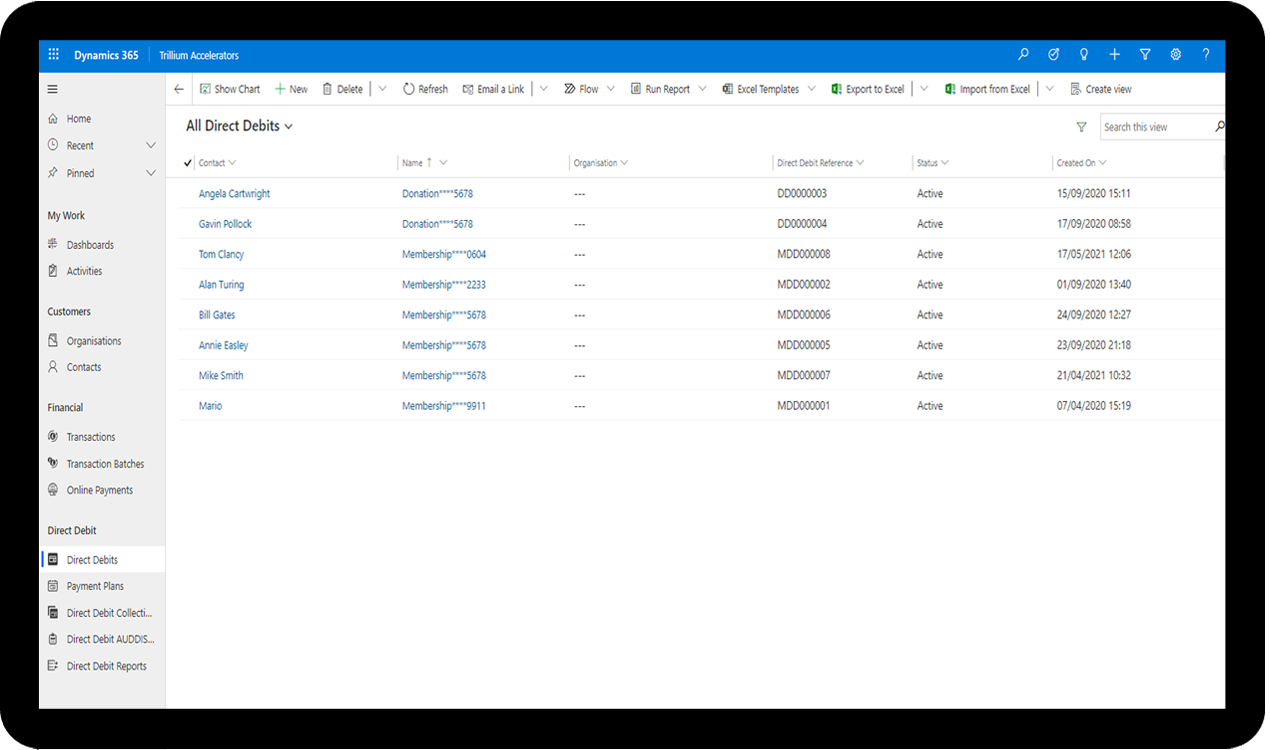Open the advanced find funnel icon in top bar

1145,55
